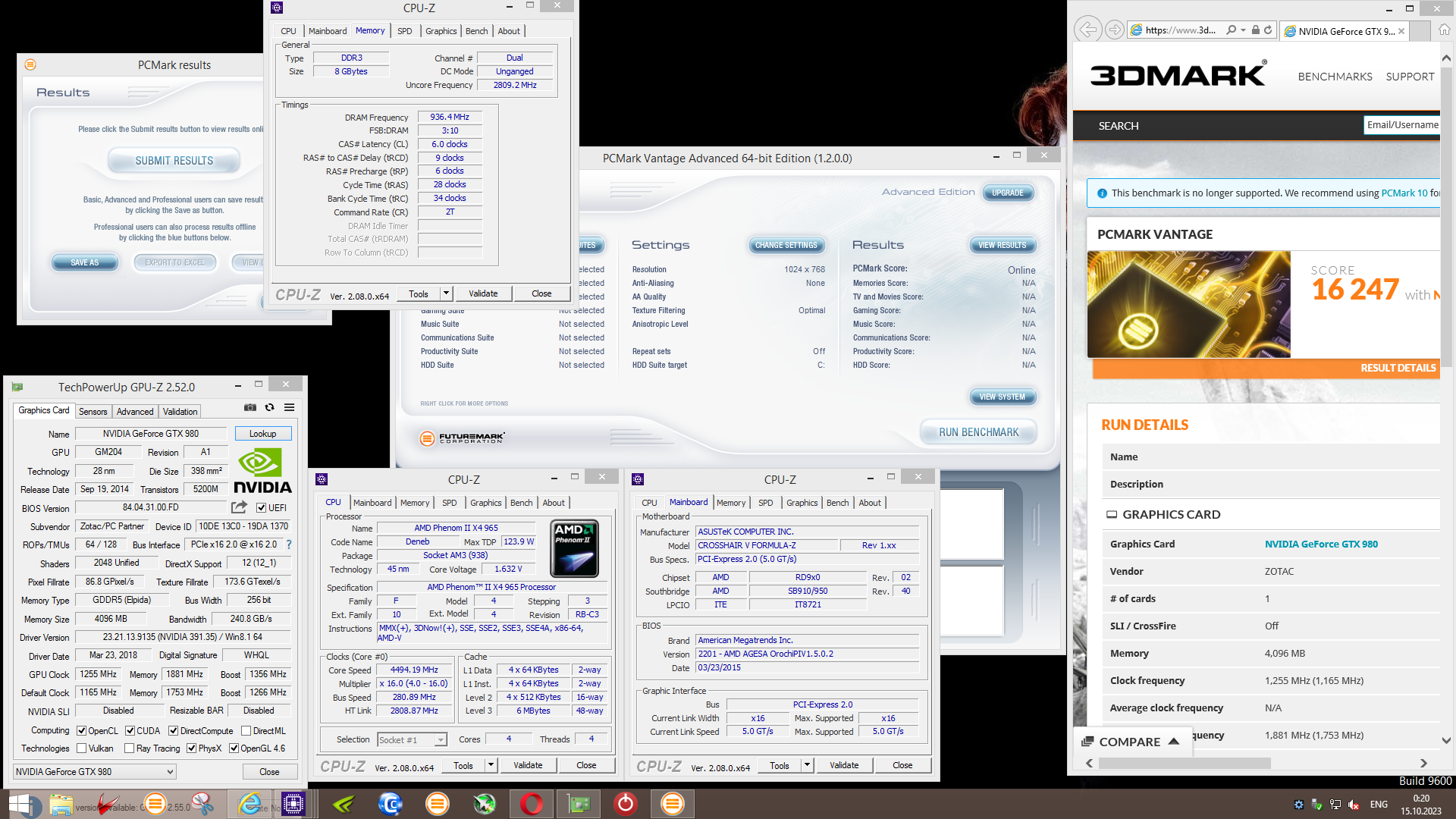1456x819 pixels.
Task: Open Tools dropdown arrow in CPU-Z CPU window
Action: [x=491, y=765]
